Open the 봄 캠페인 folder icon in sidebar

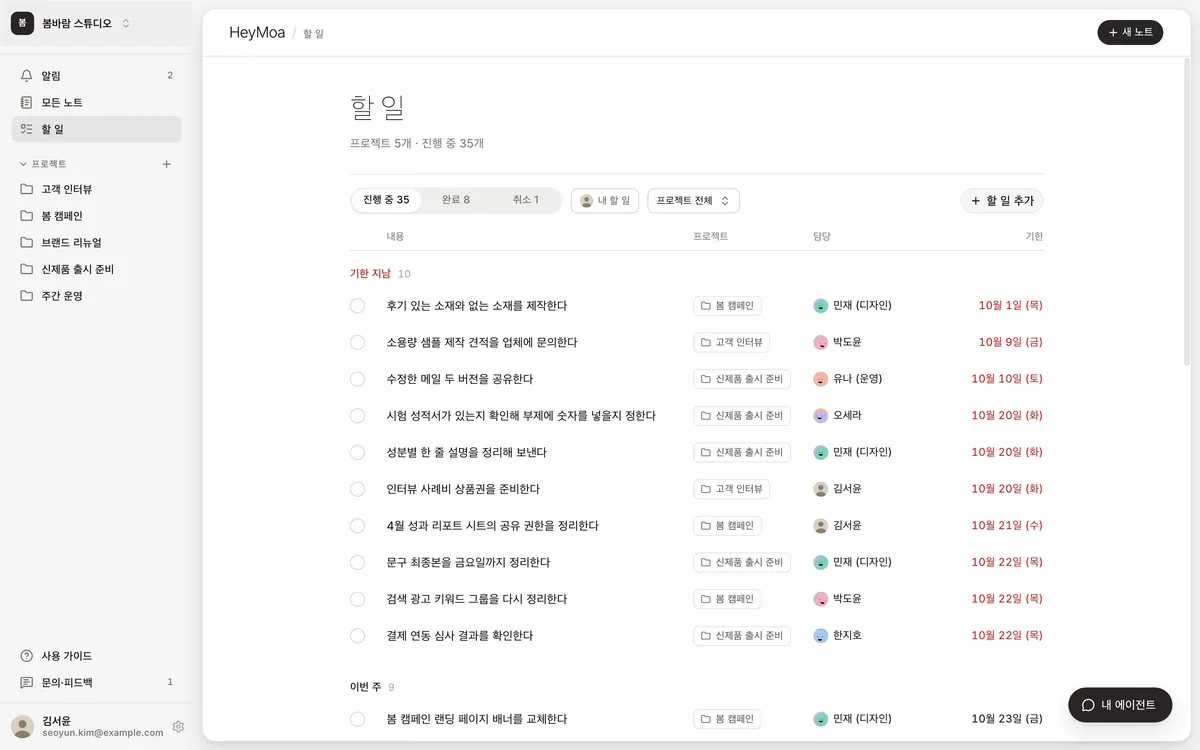(x=27, y=216)
